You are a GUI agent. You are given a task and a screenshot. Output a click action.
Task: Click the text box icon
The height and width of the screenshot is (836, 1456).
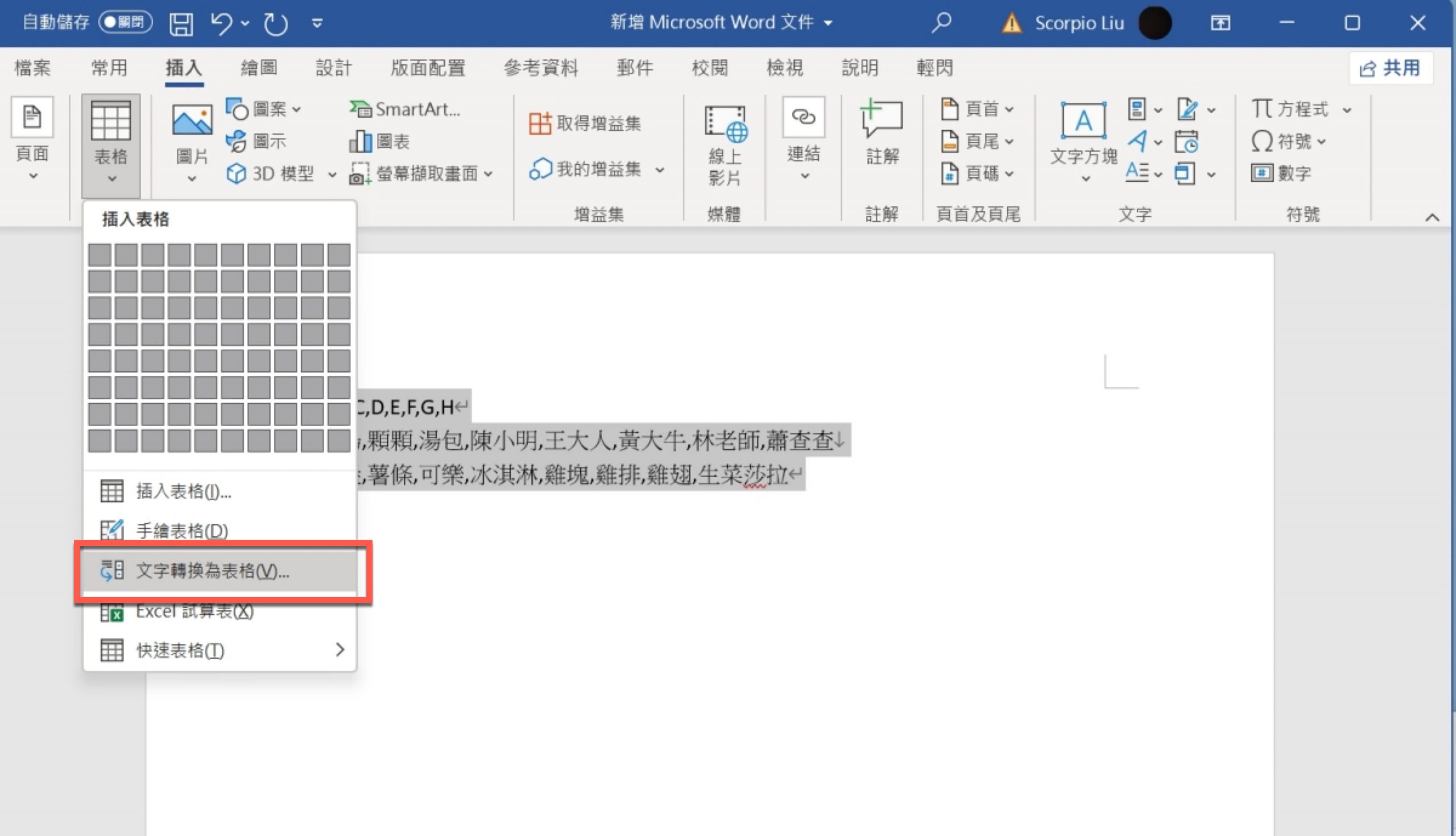coord(1083,121)
